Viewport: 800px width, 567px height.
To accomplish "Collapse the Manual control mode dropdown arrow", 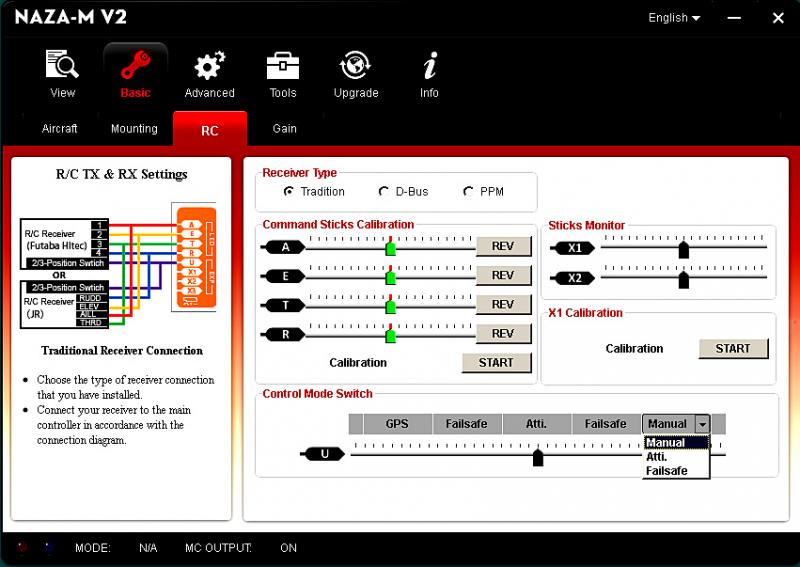I will pos(702,424).
